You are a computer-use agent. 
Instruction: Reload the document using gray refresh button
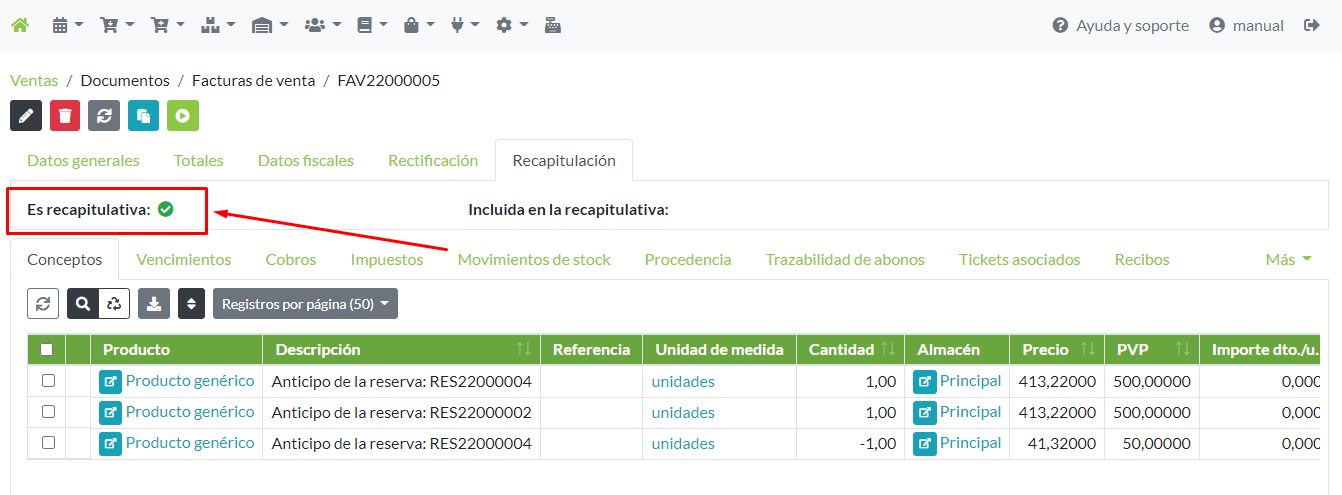tap(104, 115)
